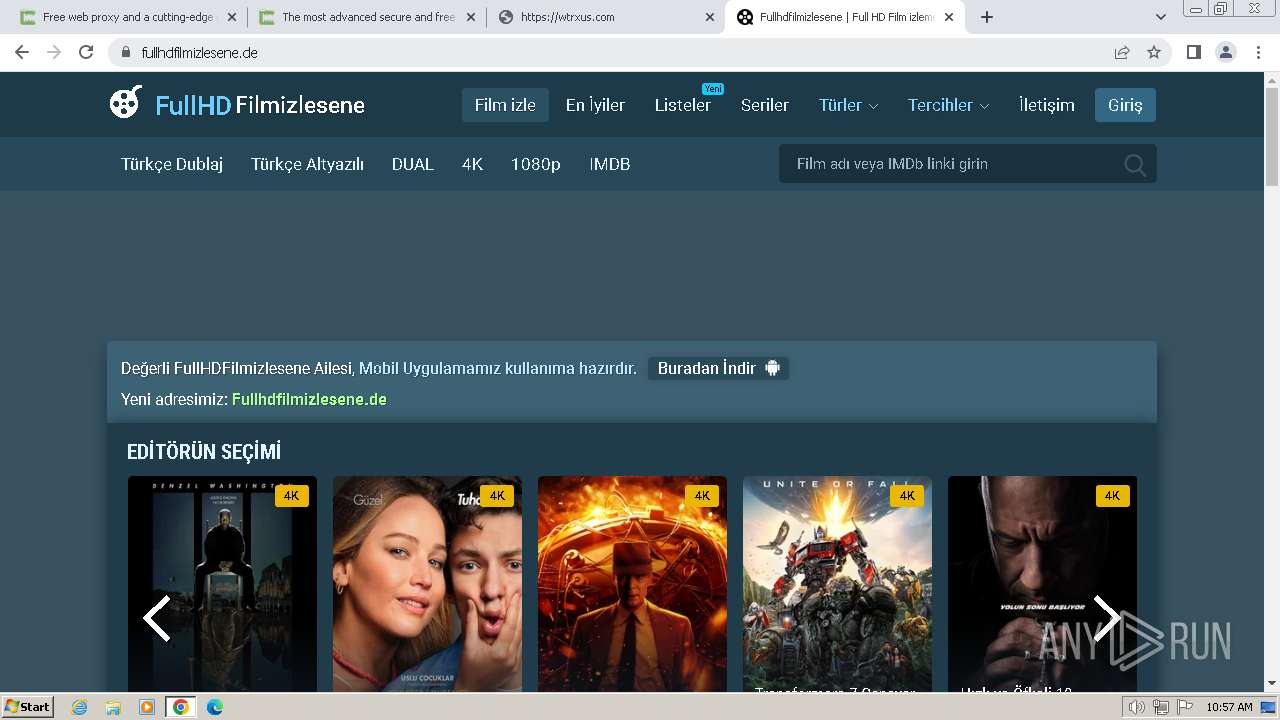Screen dimensions: 1280x720
Task: Open the 4K category link
Action: click(472, 164)
